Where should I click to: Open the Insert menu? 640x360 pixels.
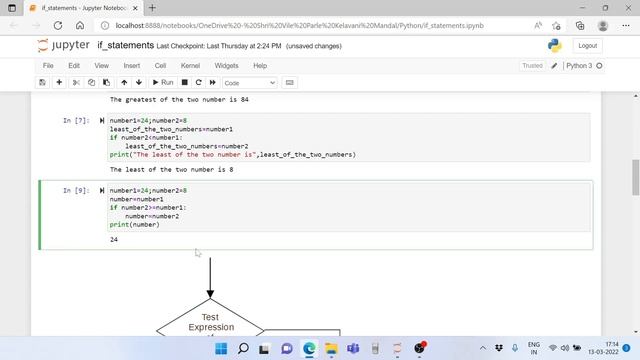pos(131,66)
